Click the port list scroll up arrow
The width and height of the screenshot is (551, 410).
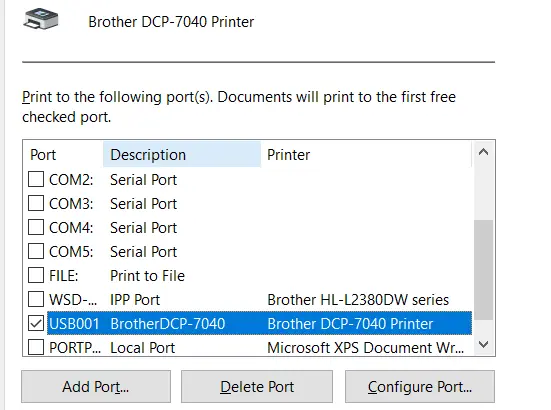coord(484,152)
